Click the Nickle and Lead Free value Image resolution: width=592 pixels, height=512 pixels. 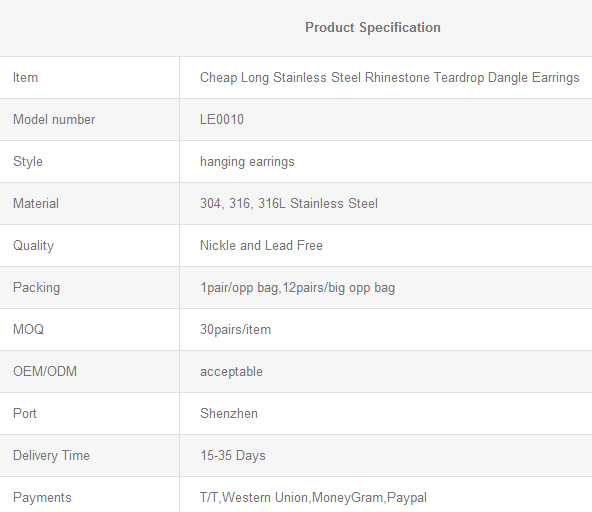click(261, 245)
